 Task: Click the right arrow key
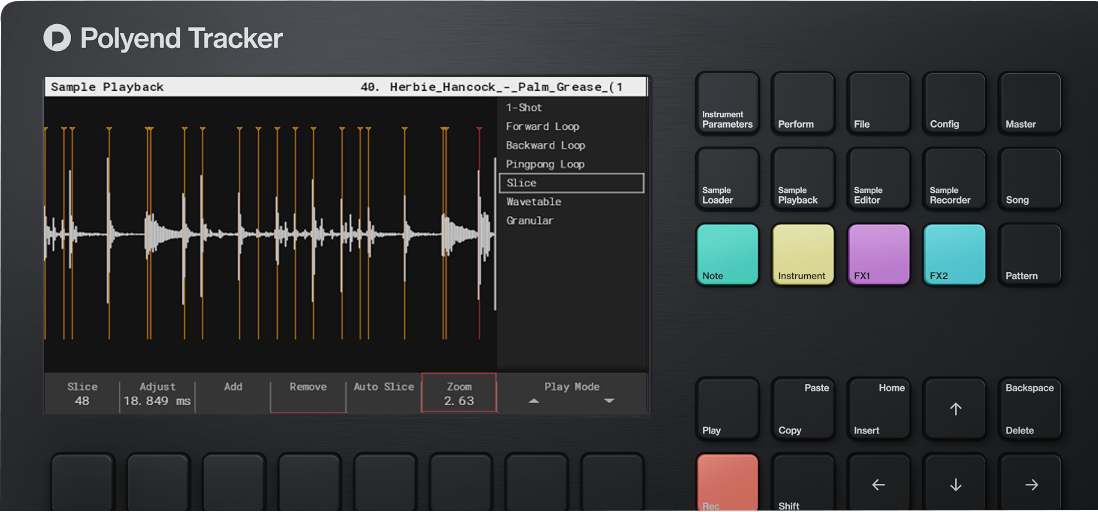tap(1030, 483)
